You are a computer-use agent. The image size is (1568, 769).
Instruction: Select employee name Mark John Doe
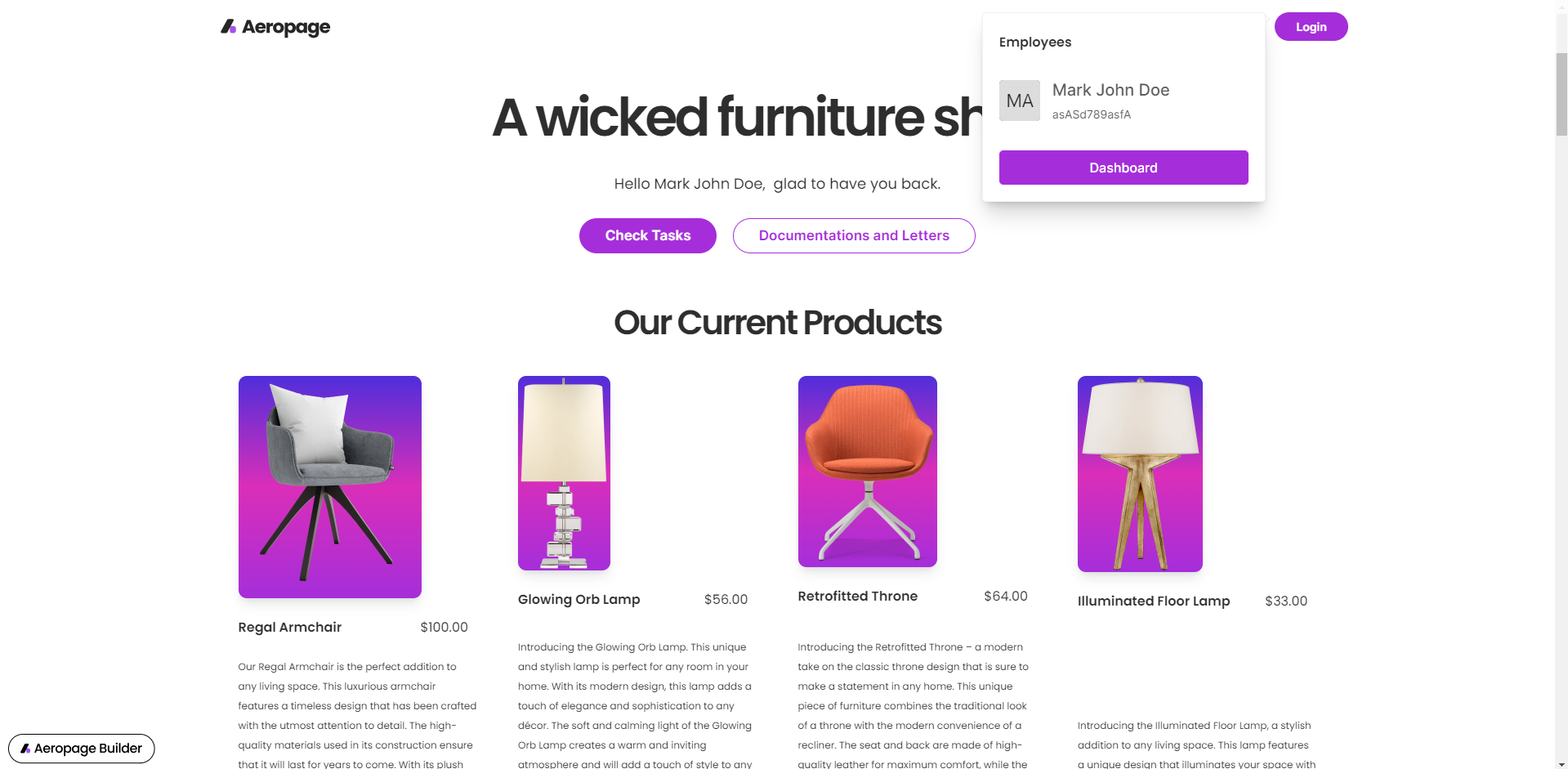pos(1110,90)
